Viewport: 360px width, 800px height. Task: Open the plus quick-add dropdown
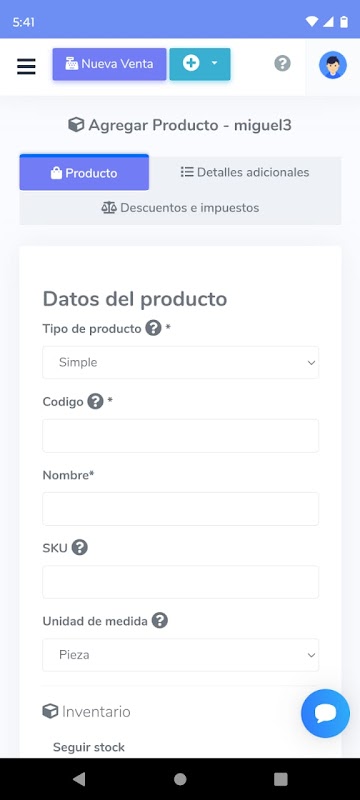[200, 64]
